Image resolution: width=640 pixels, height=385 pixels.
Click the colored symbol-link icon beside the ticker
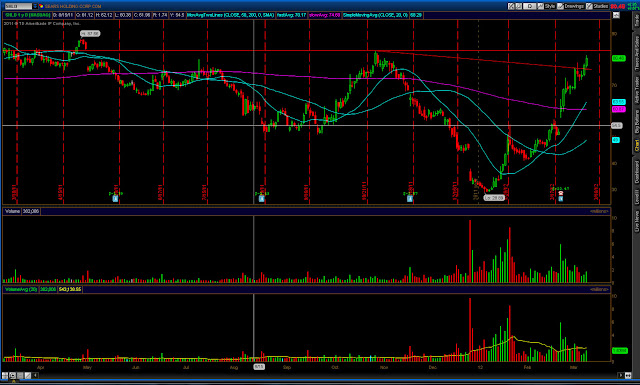(x=41, y=6)
